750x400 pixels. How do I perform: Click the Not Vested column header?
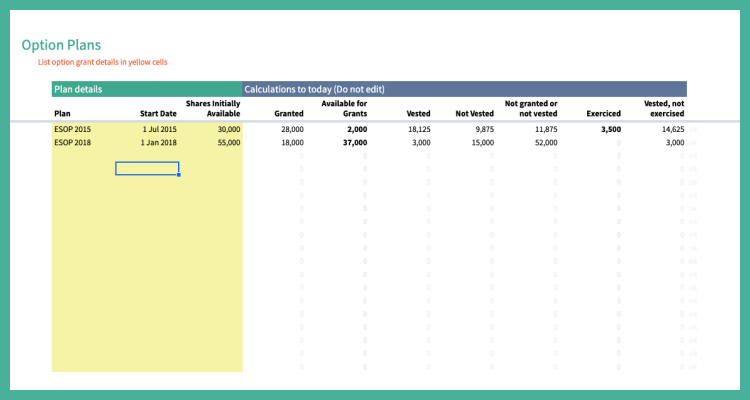(474, 113)
